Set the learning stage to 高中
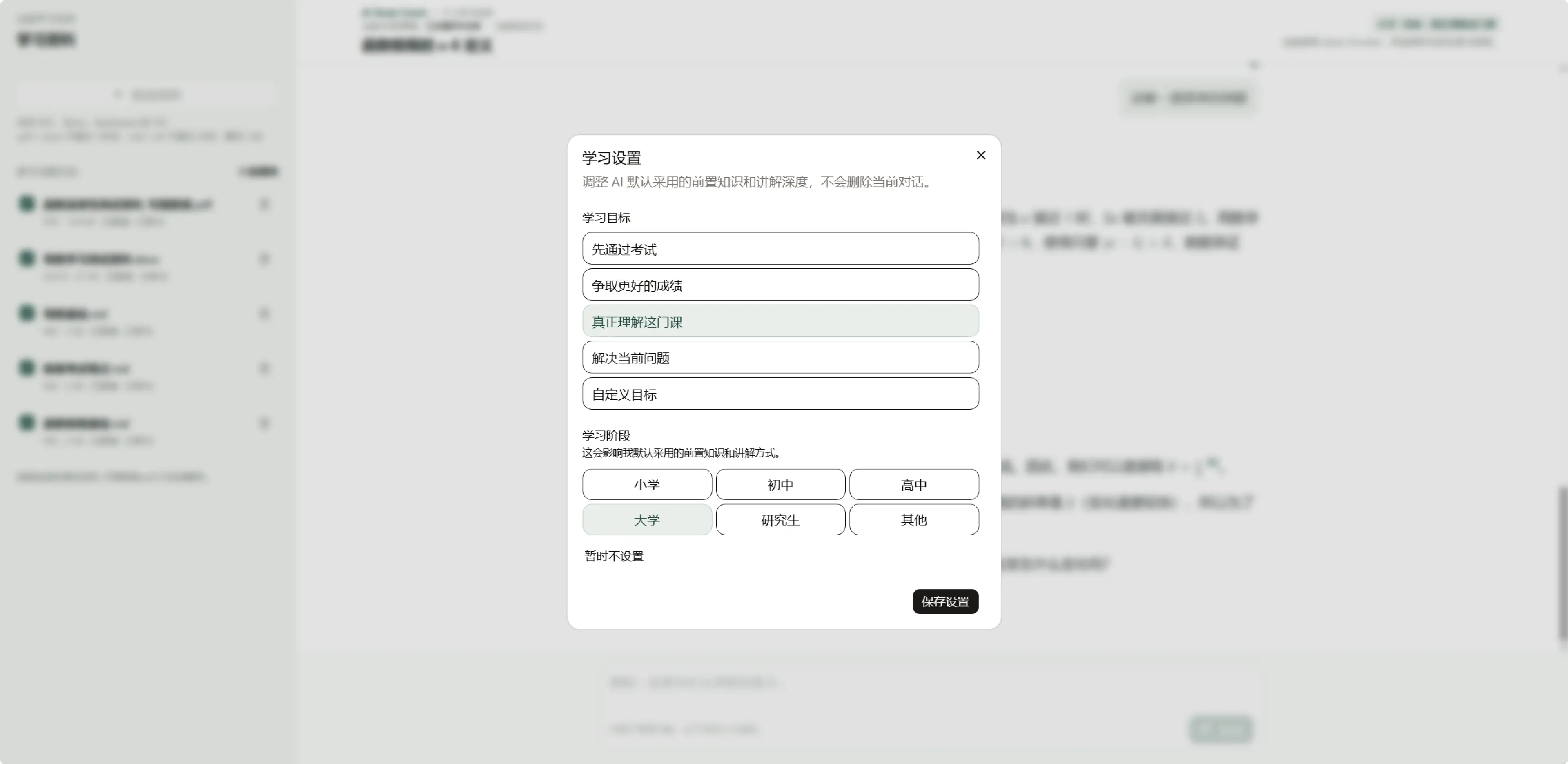 914,485
